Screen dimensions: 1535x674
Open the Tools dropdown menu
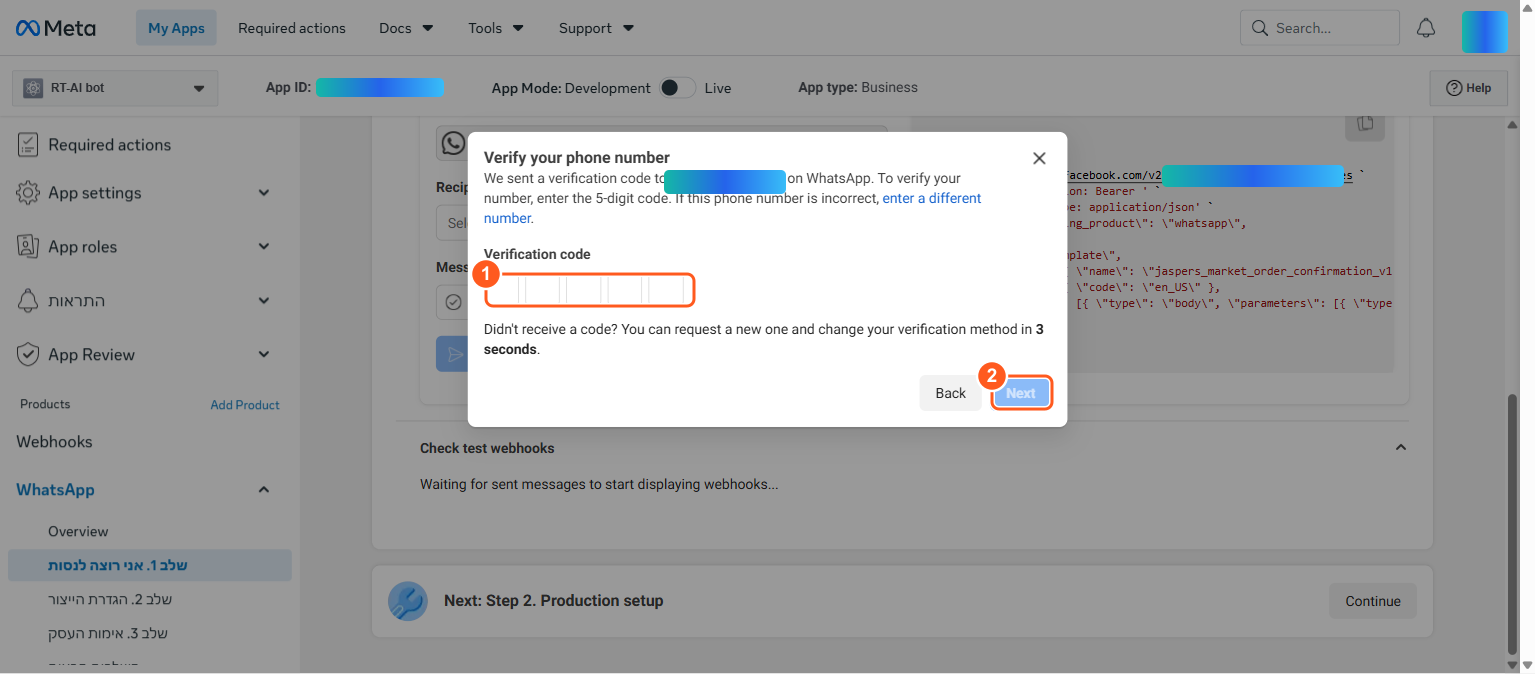click(x=496, y=28)
